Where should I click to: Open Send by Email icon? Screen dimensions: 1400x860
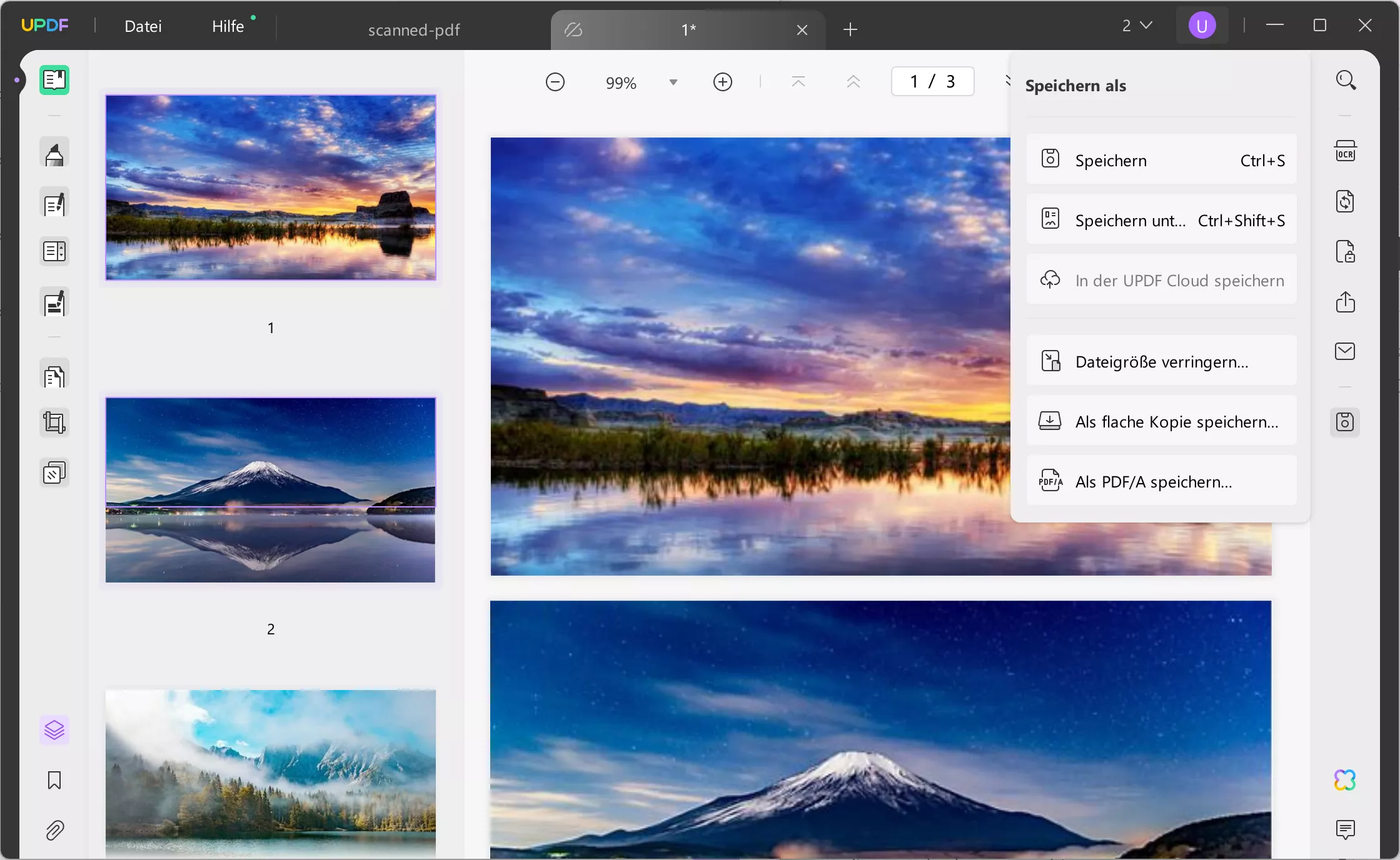[1345, 351]
